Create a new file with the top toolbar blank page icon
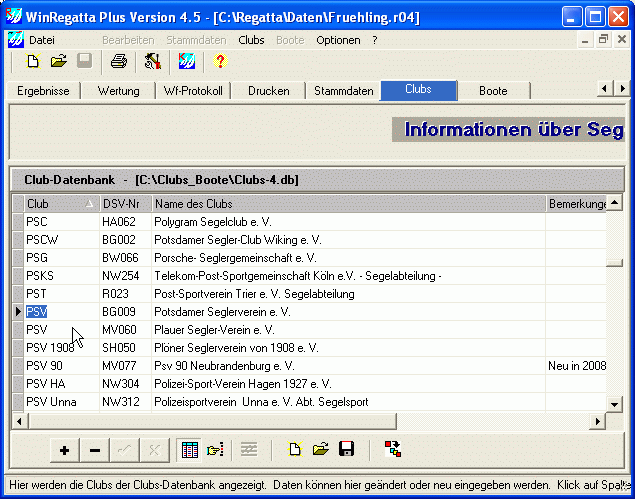Image resolution: width=635 pixels, height=499 pixels. (33, 62)
